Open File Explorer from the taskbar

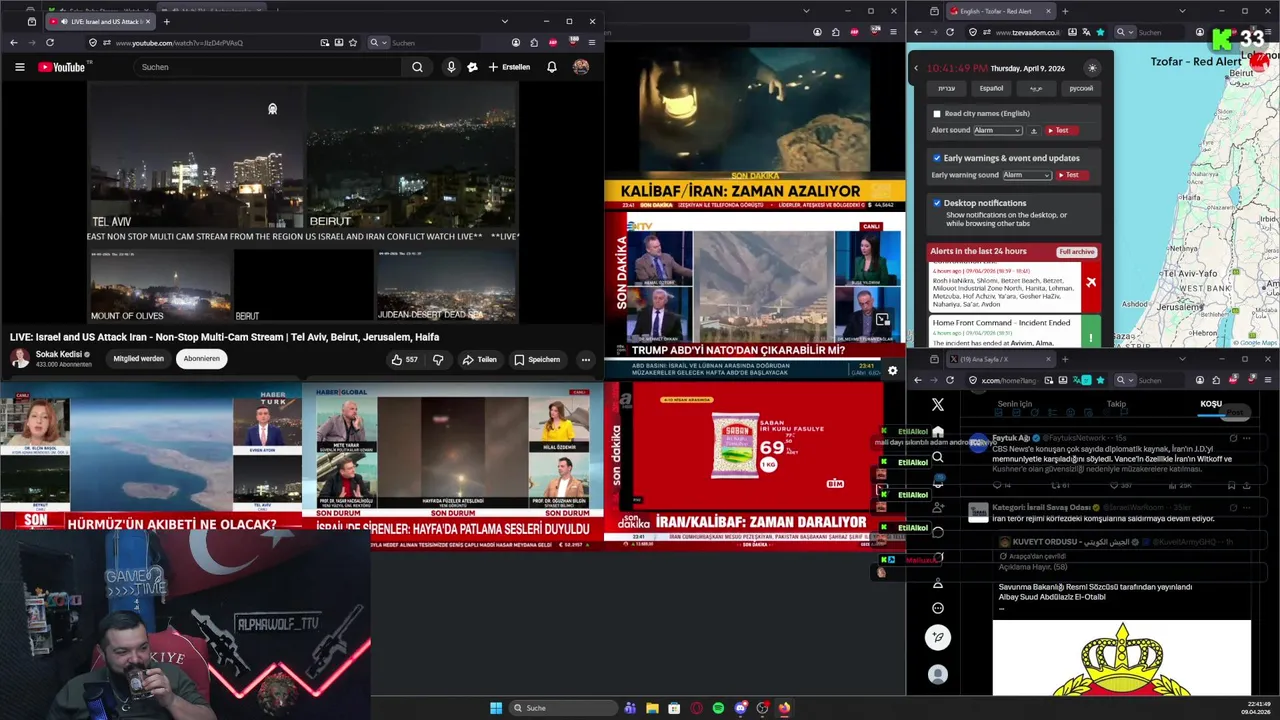pos(652,708)
